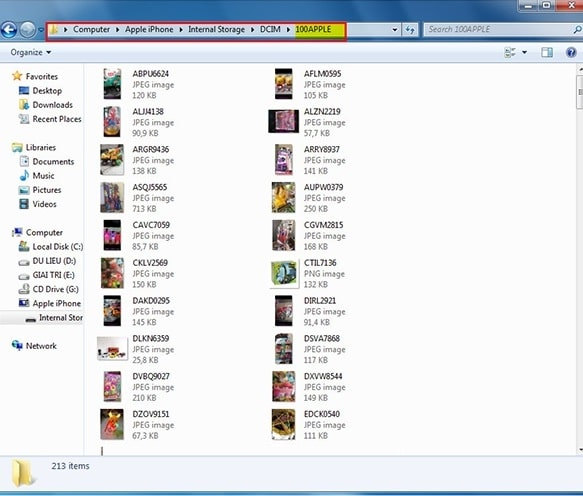Image resolution: width=583 pixels, height=496 pixels.
Task: Click the Forward navigation arrow
Action: click(28, 30)
